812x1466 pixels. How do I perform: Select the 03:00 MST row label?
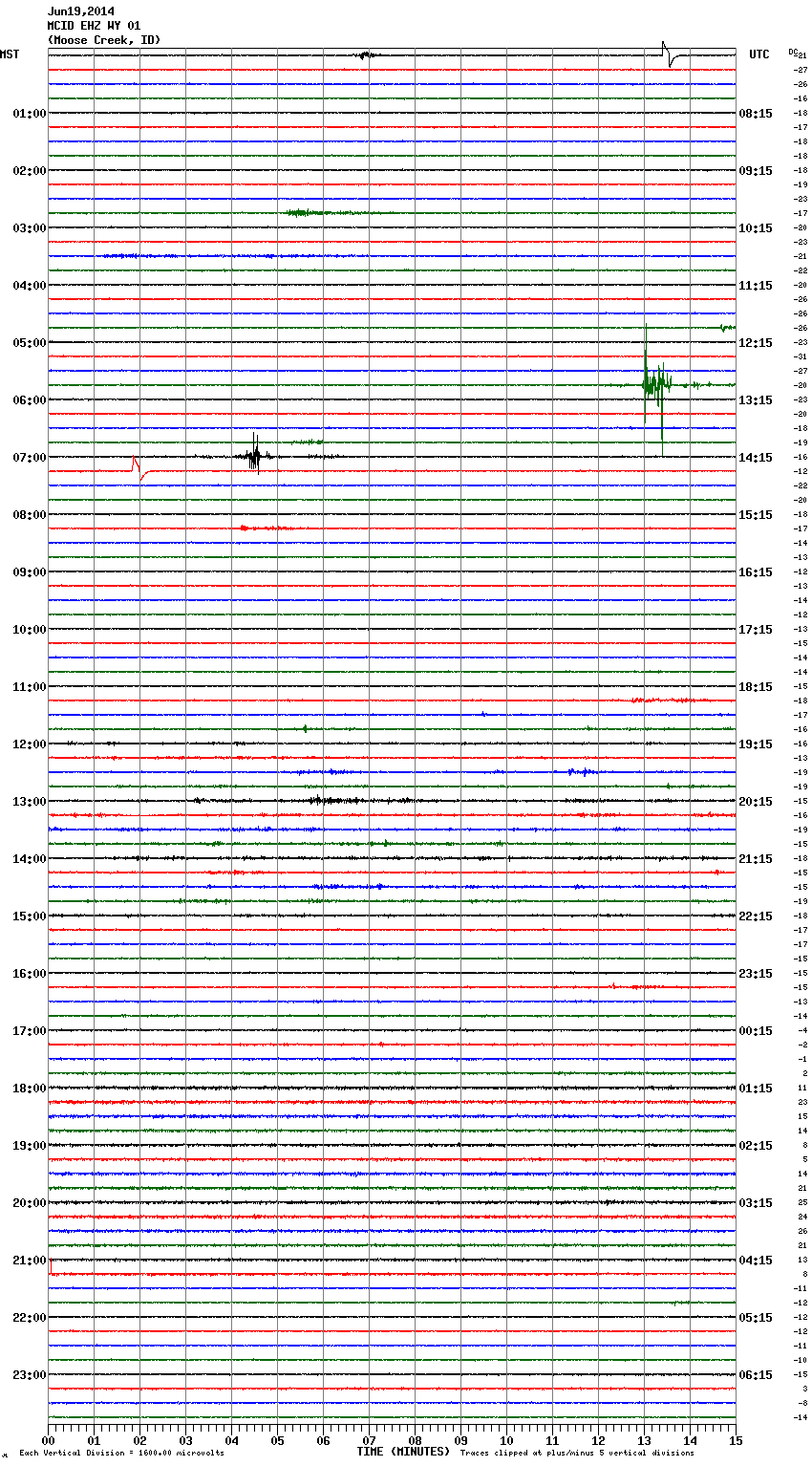click(x=30, y=228)
